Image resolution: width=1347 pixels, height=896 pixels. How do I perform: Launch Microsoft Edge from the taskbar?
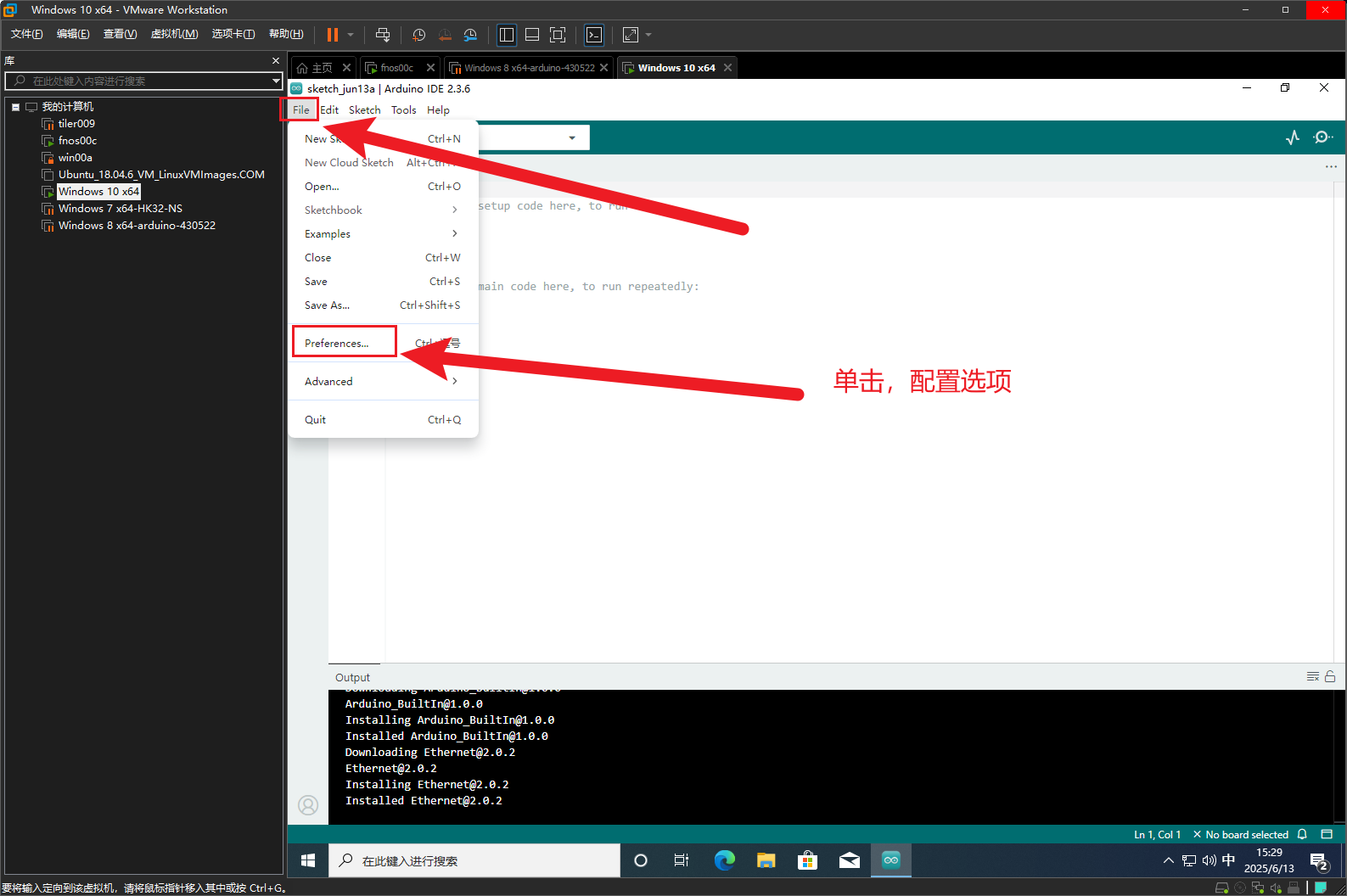(724, 860)
